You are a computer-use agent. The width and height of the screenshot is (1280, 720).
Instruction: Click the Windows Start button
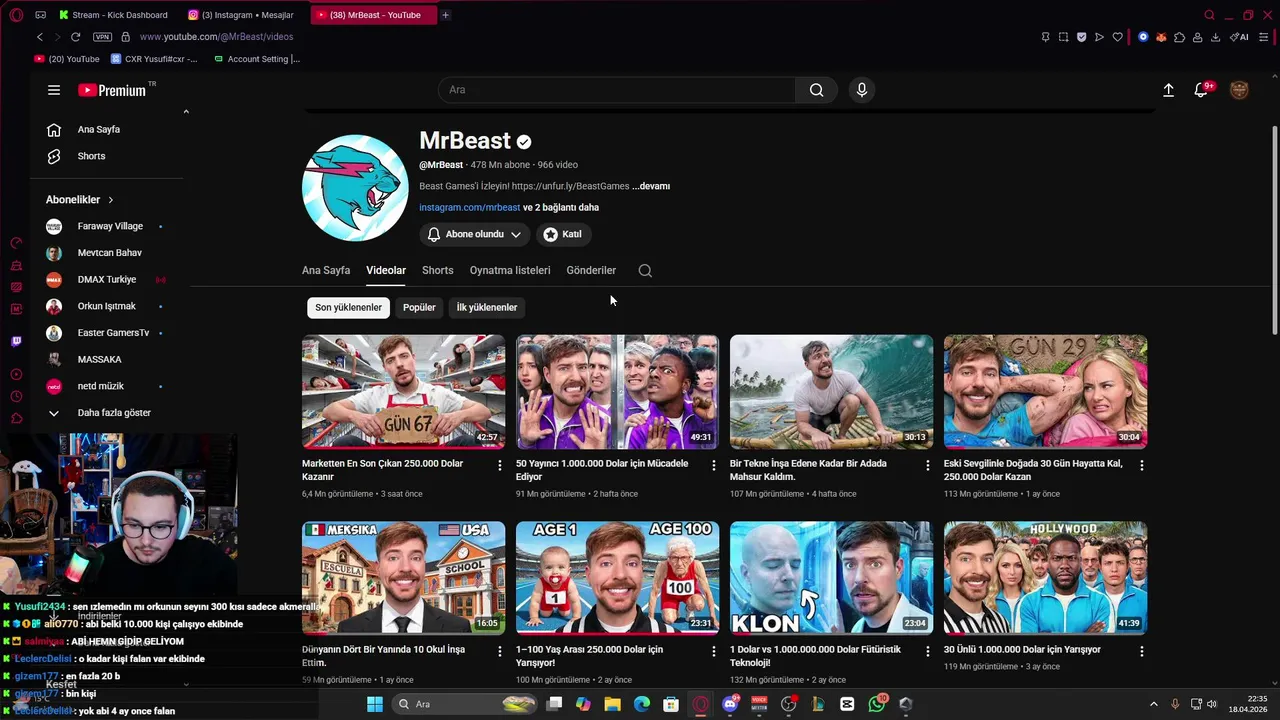[375, 704]
